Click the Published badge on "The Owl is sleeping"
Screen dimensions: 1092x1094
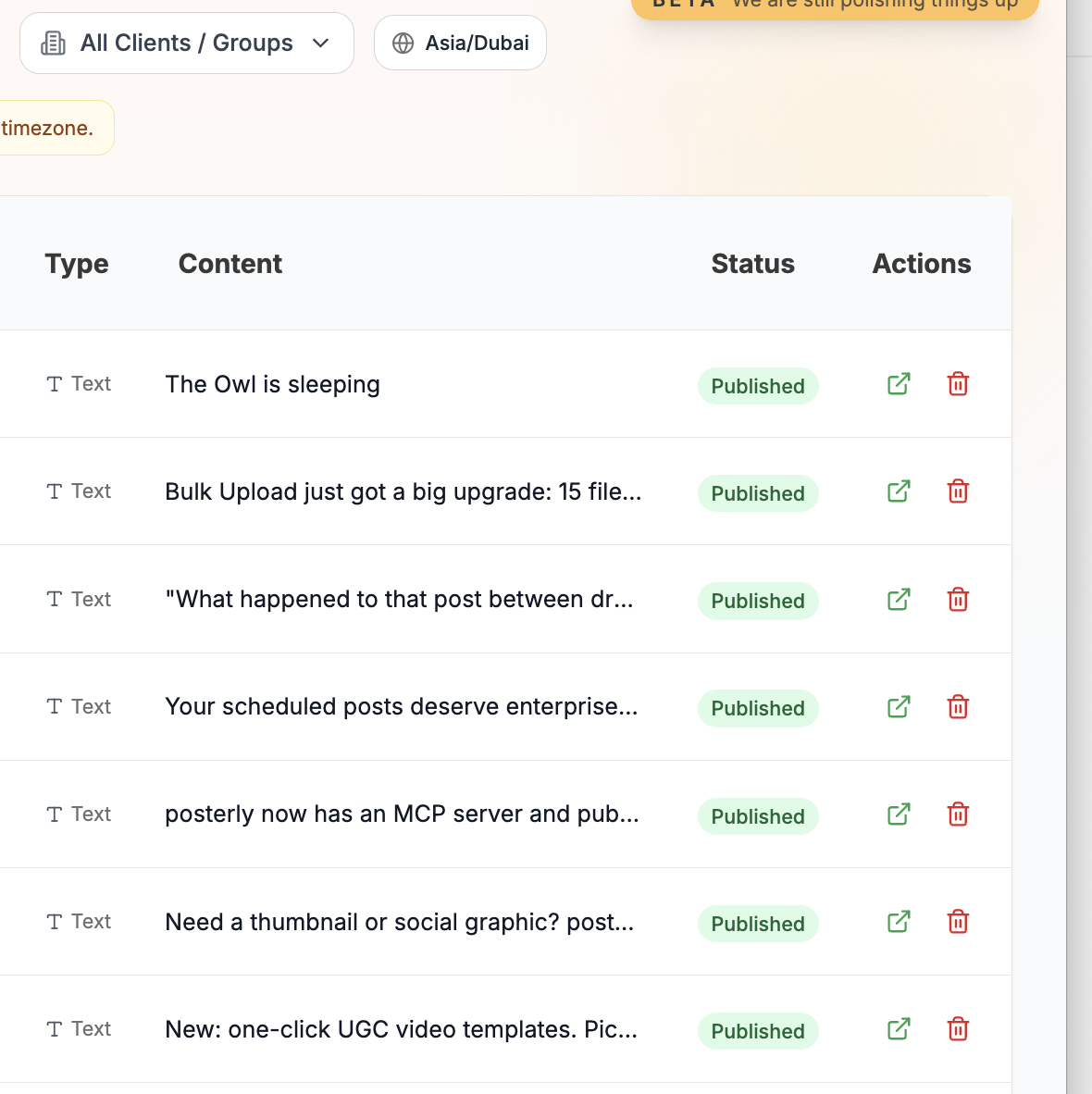[758, 386]
